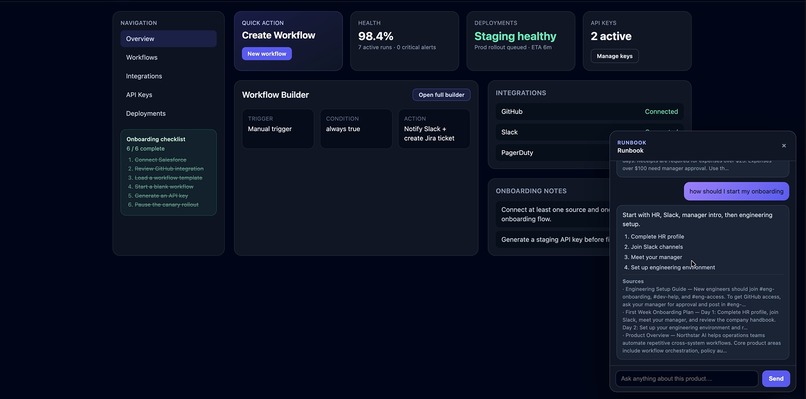This screenshot has width=806, height=399.
Task: Click the 'Create Workflow' quick action title
Action: click(x=279, y=35)
